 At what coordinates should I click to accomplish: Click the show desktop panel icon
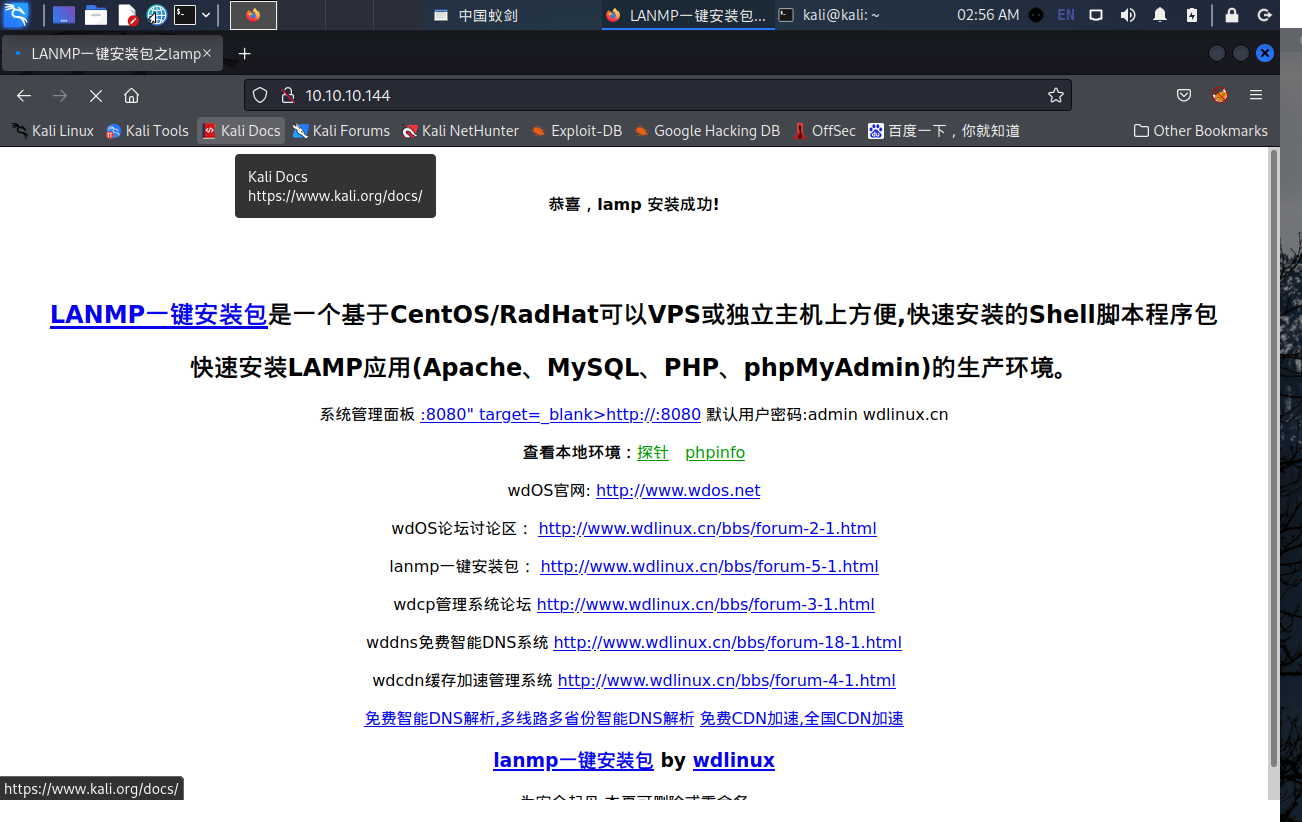[x=64, y=15]
